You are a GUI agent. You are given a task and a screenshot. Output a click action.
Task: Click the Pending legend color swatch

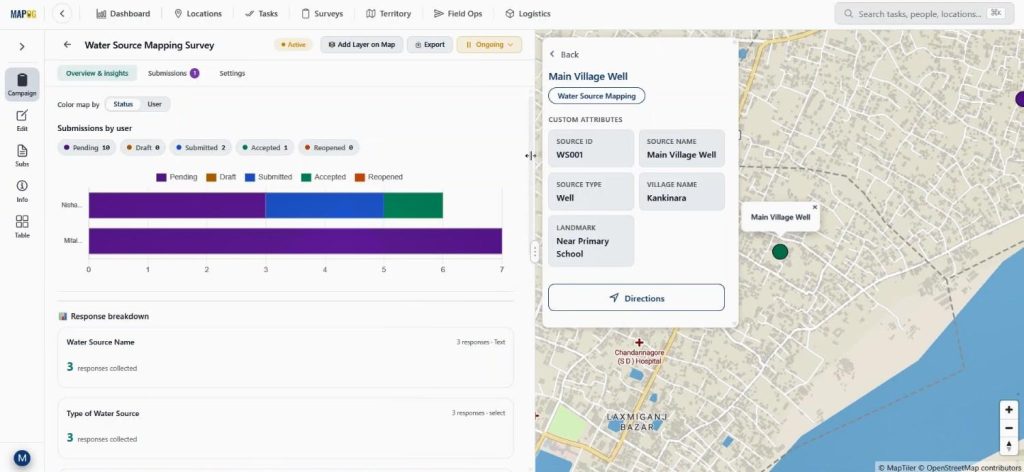point(161,177)
